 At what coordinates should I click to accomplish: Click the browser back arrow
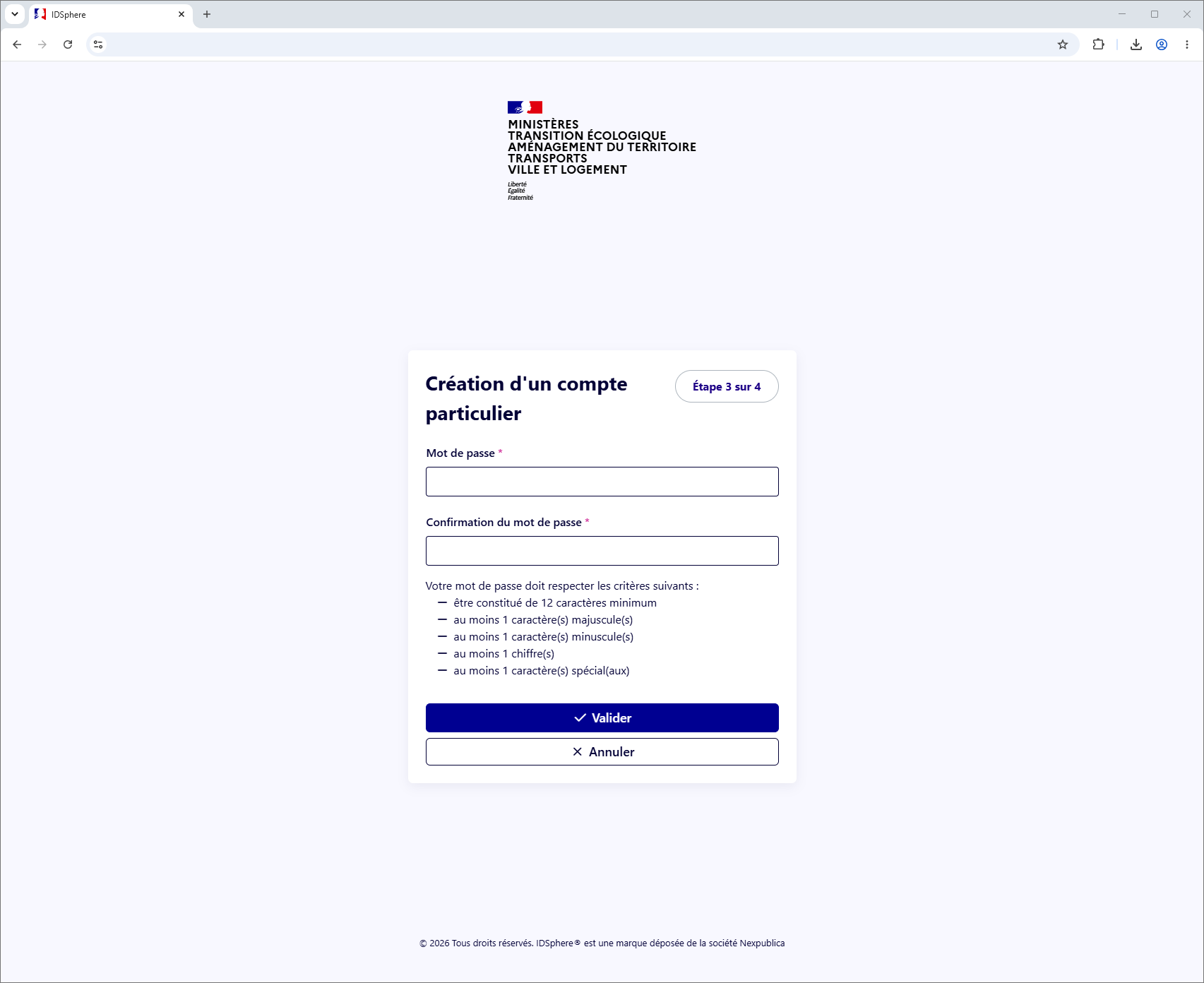[17, 44]
